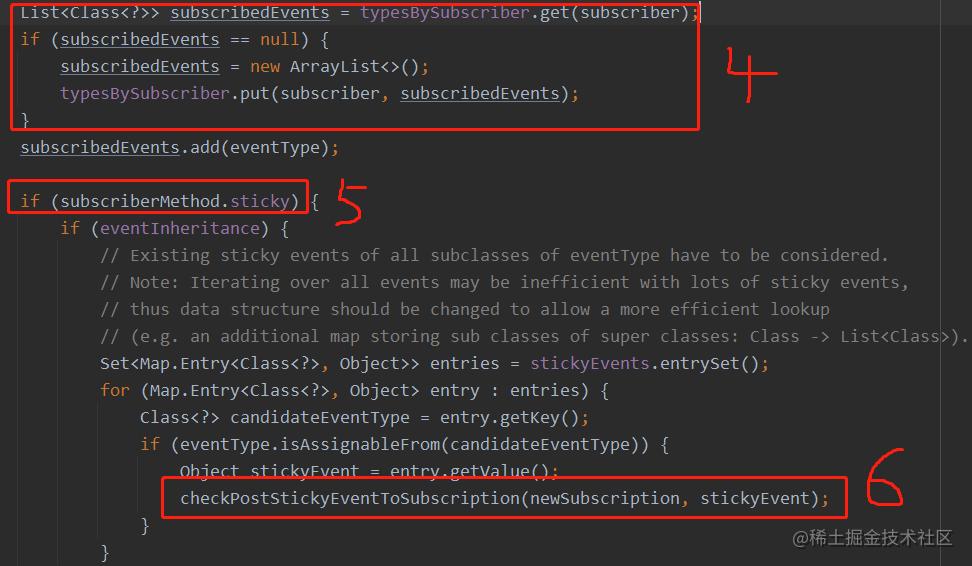
Task: Click the comment mentioning 'Class -> List<Class>'
Action: (x=533, y=337)
